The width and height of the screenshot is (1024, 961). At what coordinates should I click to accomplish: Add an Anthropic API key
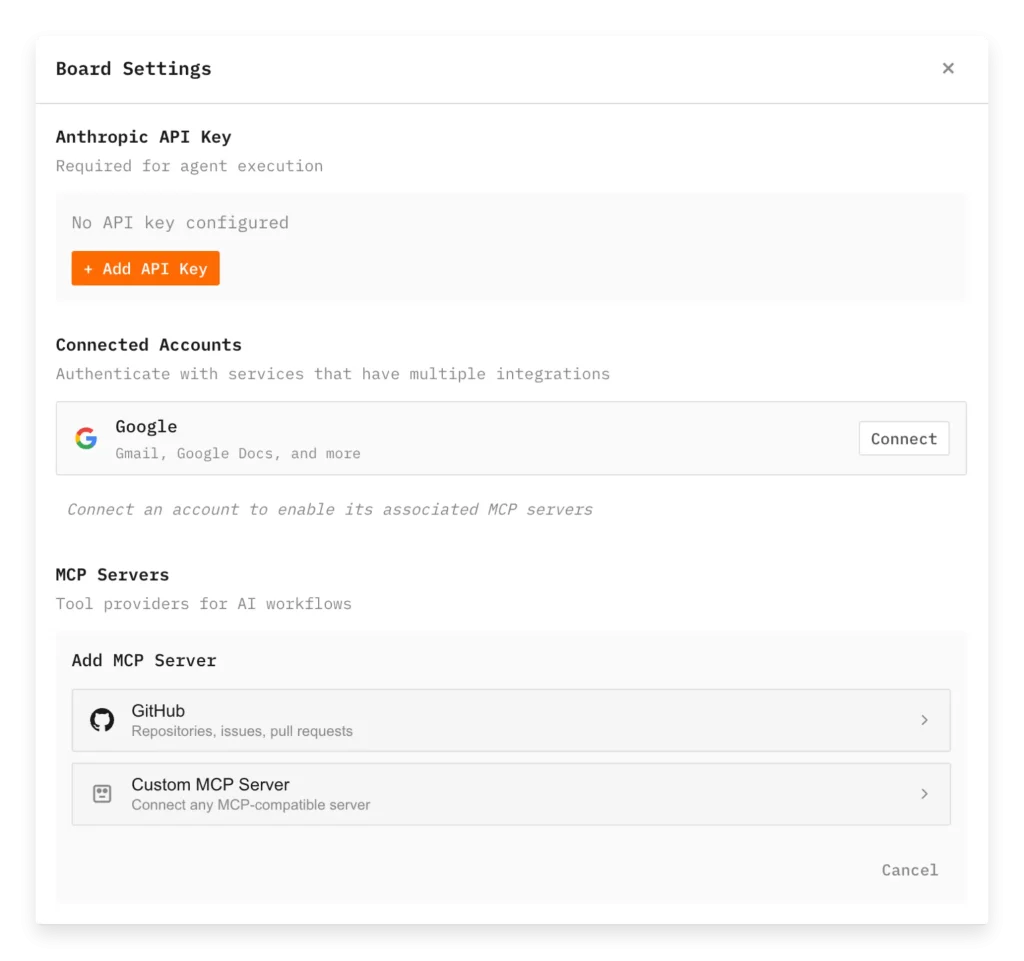click(145, 268)
